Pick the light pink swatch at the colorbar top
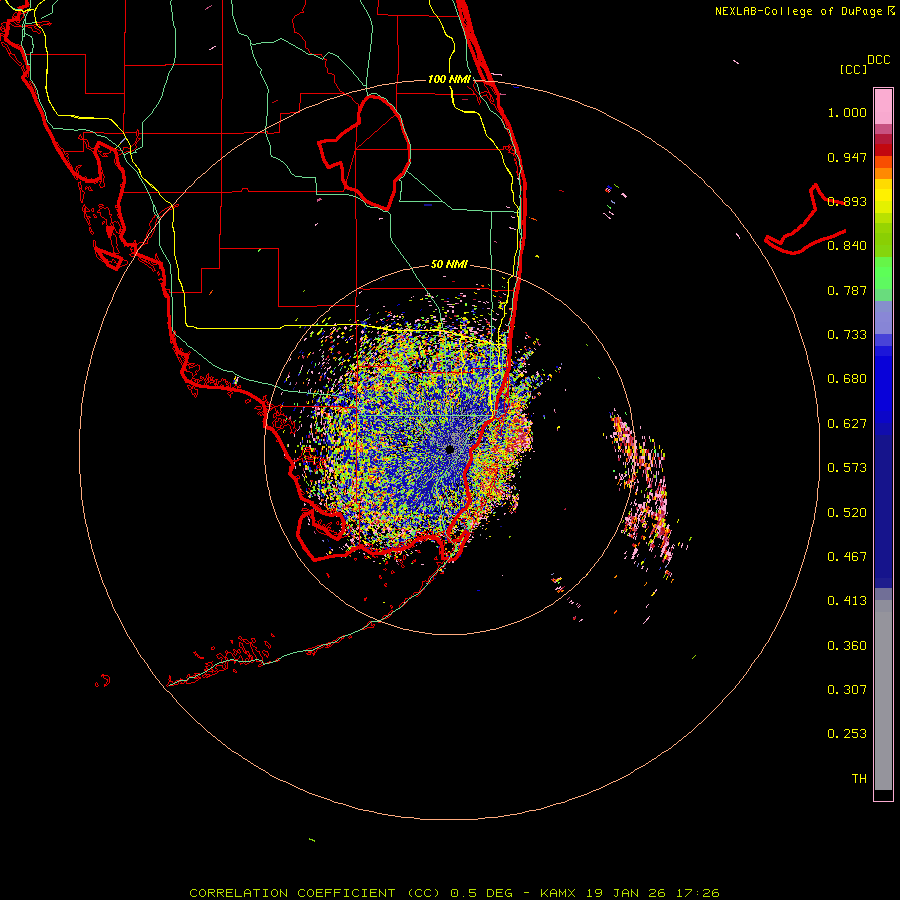 [x=883, y=106]
